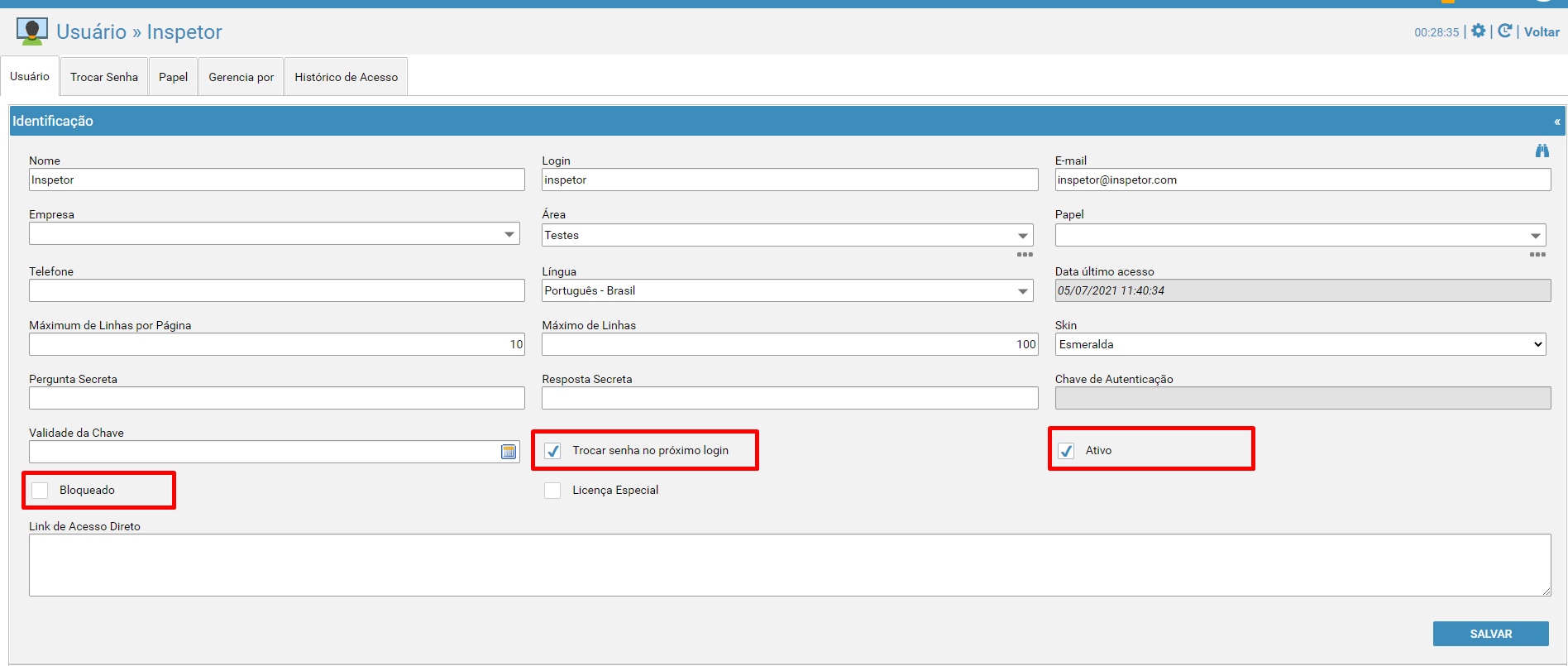
Task: Toggle Trocar senha no próximo login checkbox
Action: [x=552, y=451]
